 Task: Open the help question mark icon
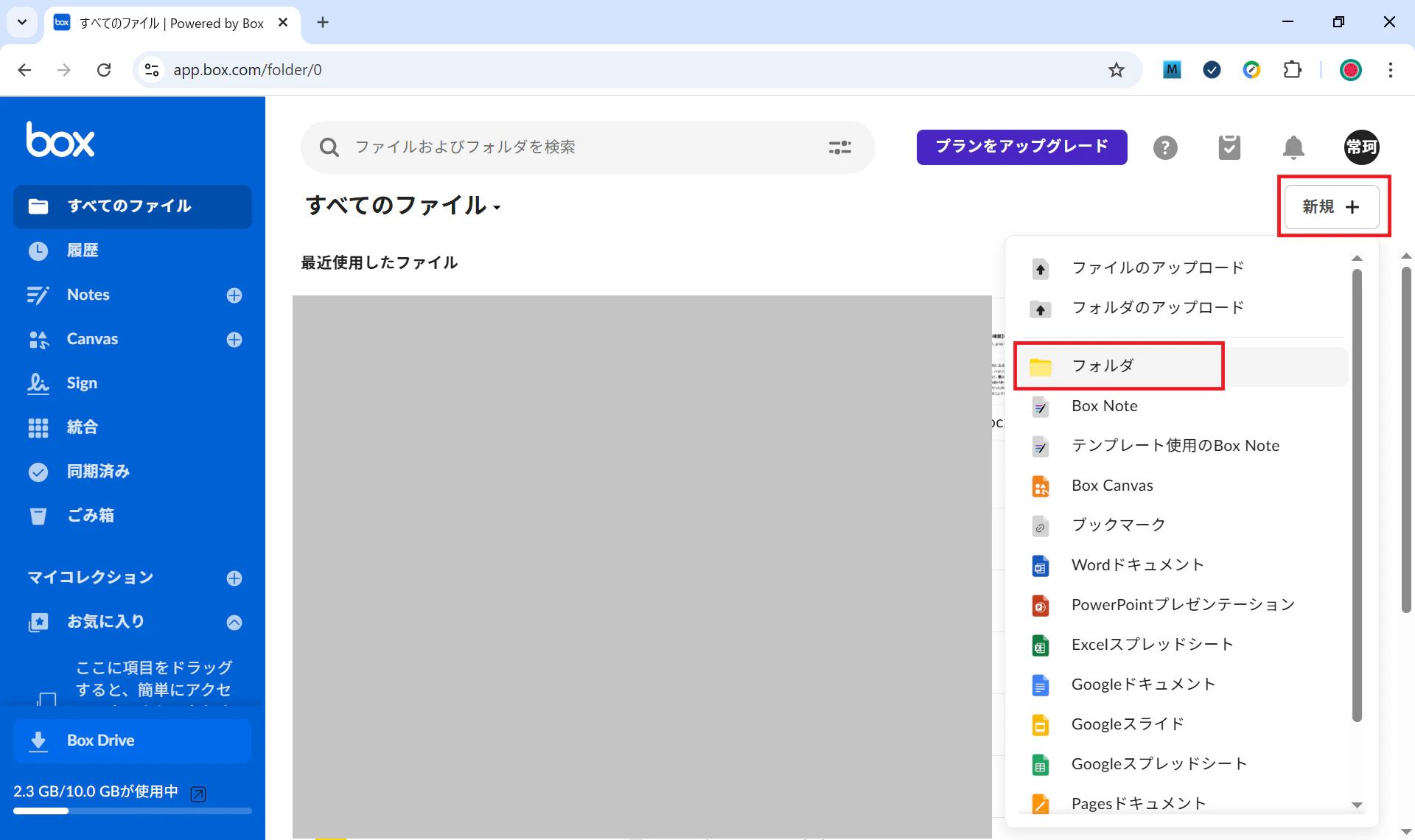pos(1165,147)
